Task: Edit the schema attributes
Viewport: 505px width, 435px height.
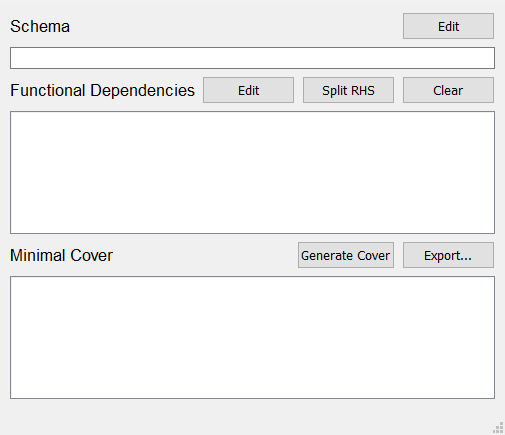Action: 448,26
